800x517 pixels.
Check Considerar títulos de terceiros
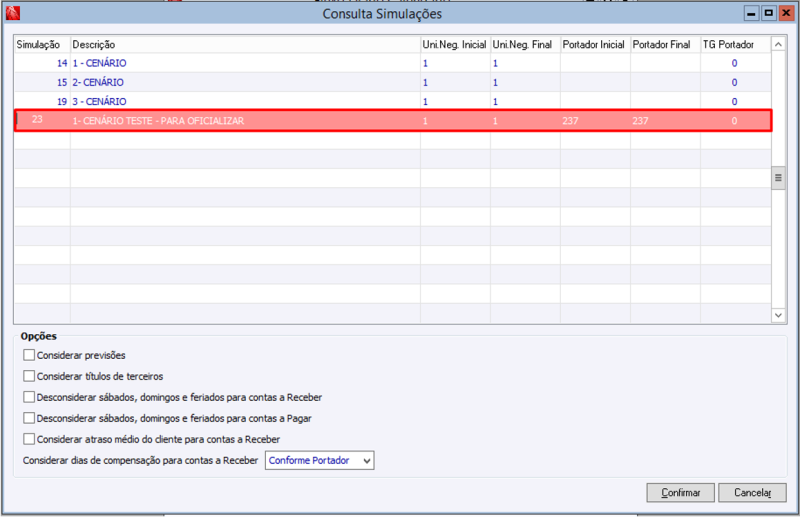point(29,376)
